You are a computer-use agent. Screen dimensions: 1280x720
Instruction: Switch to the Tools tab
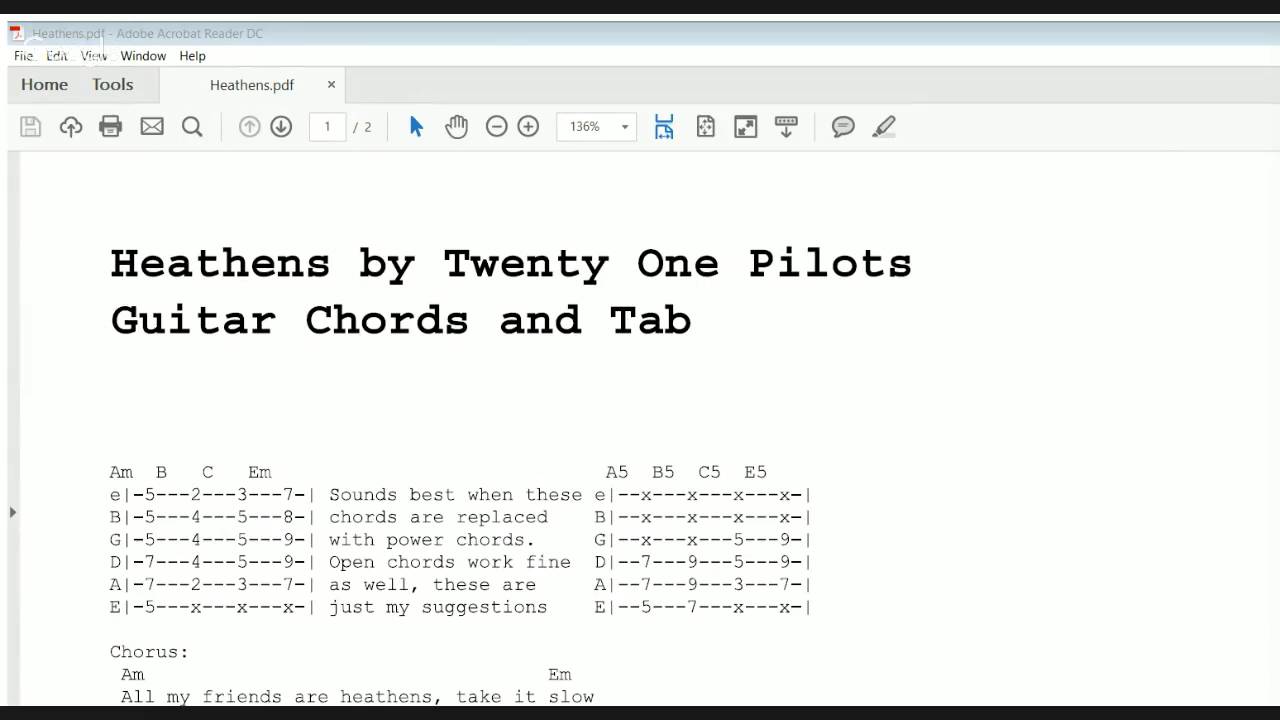(113, 85)
